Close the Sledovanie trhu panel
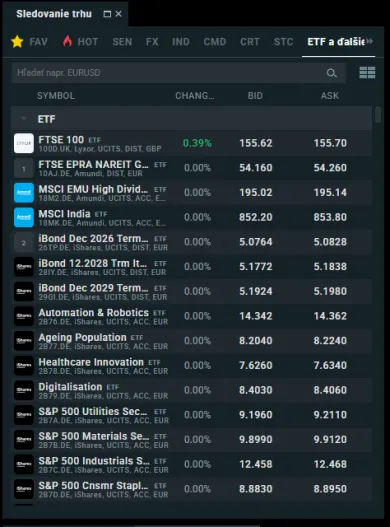Viewport: 390px width, 527px height. (x=119, y=14)
